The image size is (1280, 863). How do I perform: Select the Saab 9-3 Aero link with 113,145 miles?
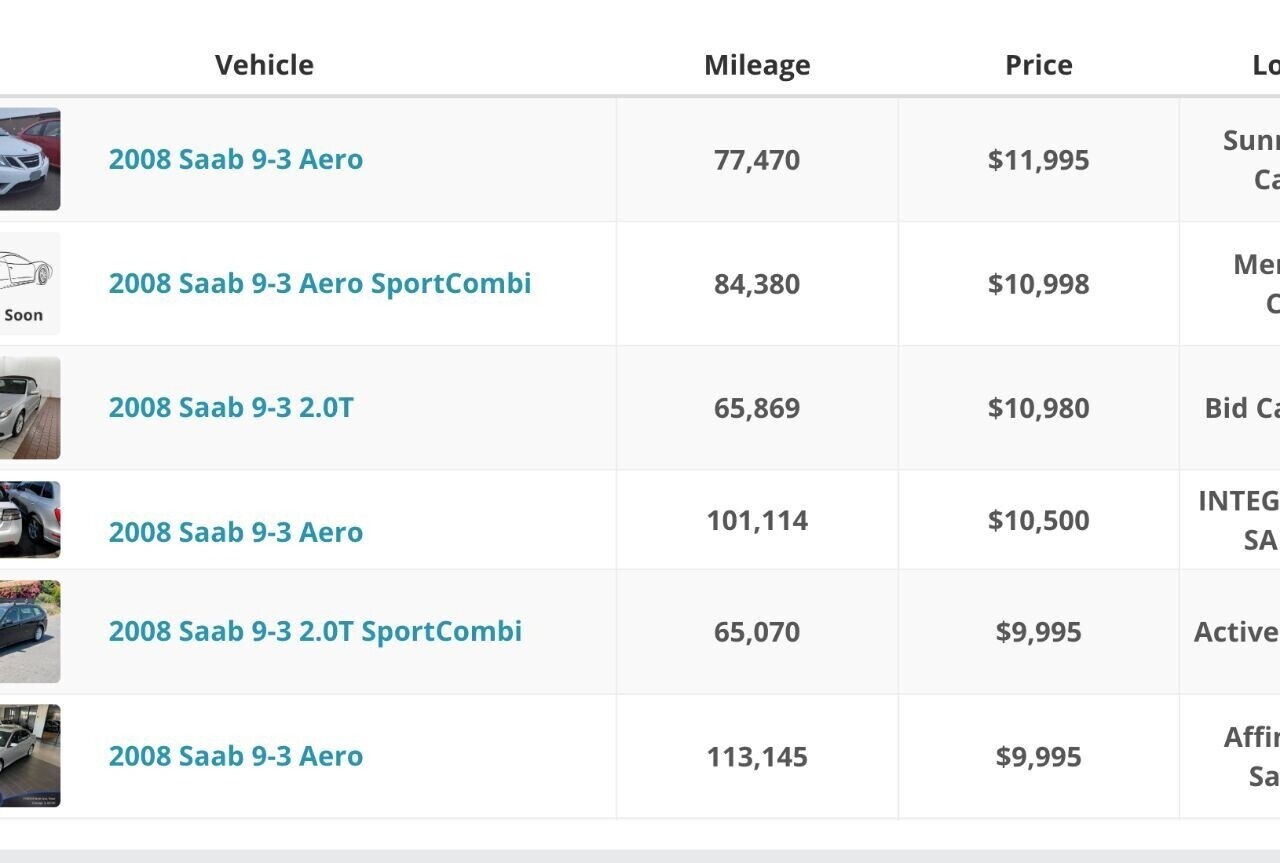[235, 756]
